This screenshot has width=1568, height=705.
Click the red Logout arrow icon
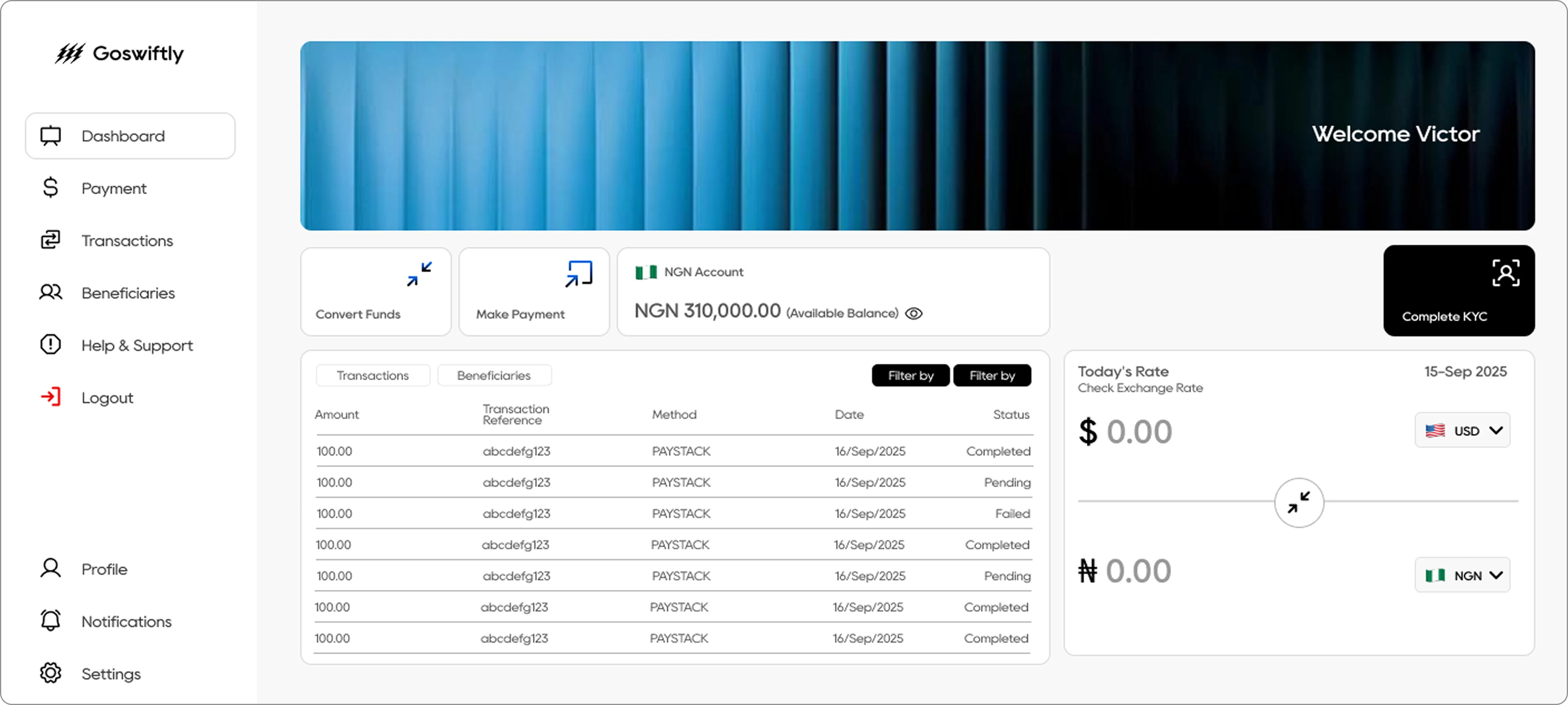pyautogui.click(x=50, y=397)
